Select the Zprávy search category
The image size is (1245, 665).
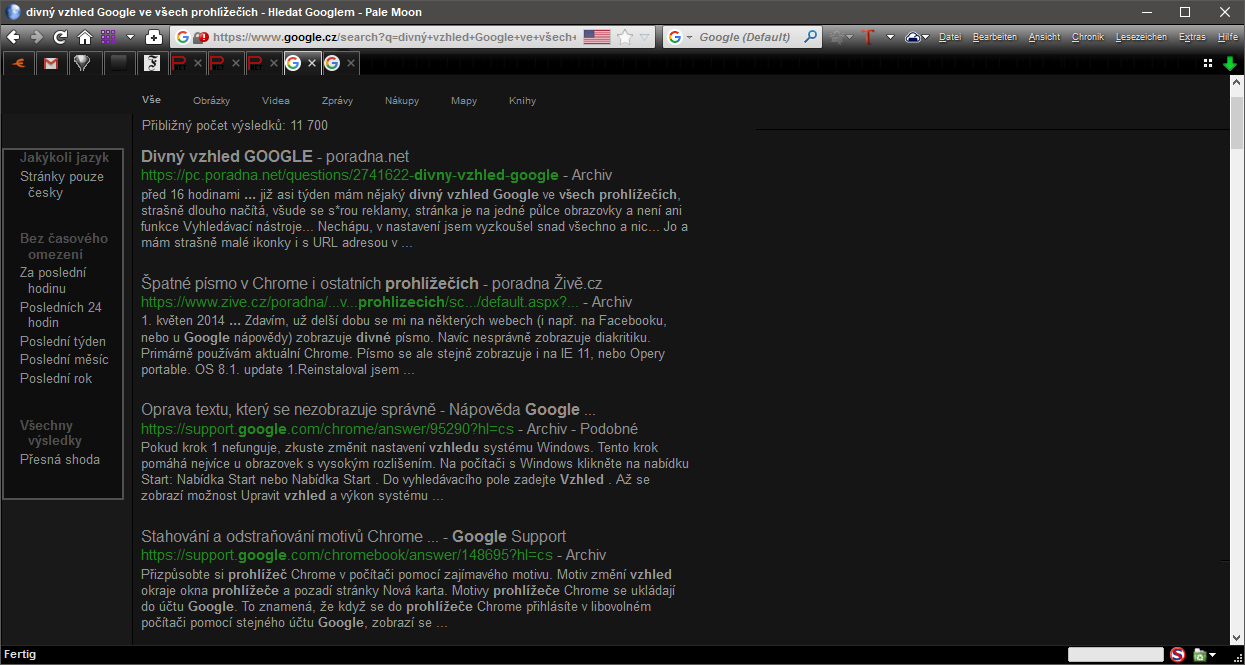tap(337, 101)
